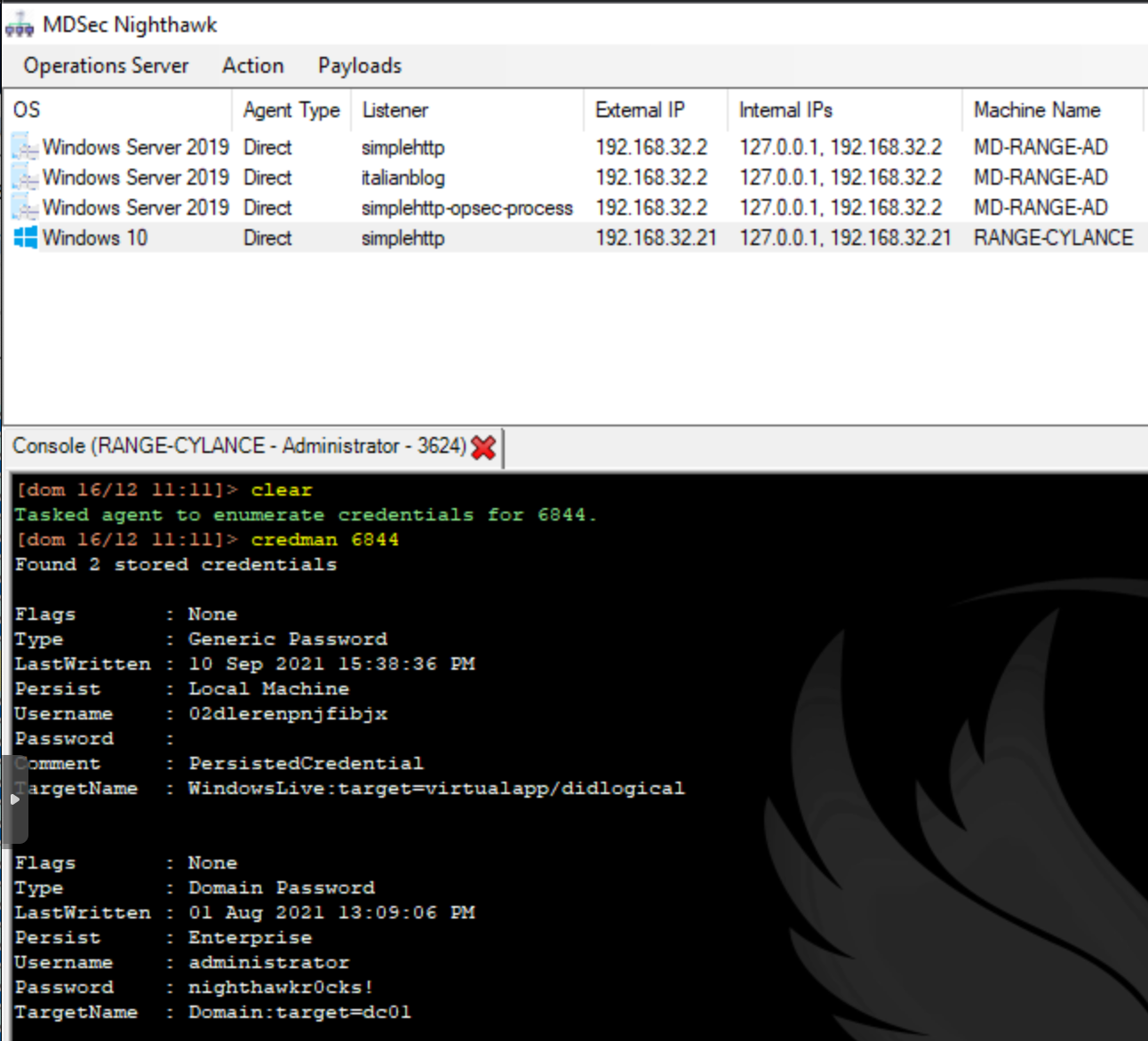This screenshot has height=1041, width=1148.
Task: Click the server icon of the simplehttp-opsec-process row
Action: click(x=26, y=208)
